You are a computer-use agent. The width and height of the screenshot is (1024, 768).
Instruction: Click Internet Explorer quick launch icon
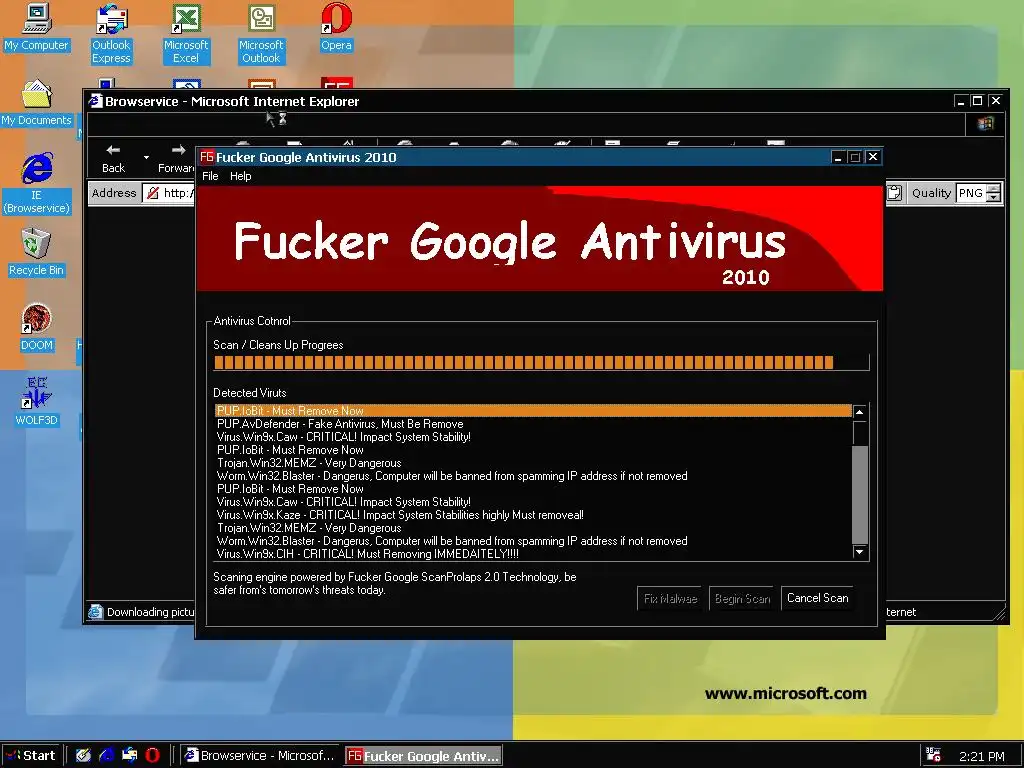coord(106,756)
